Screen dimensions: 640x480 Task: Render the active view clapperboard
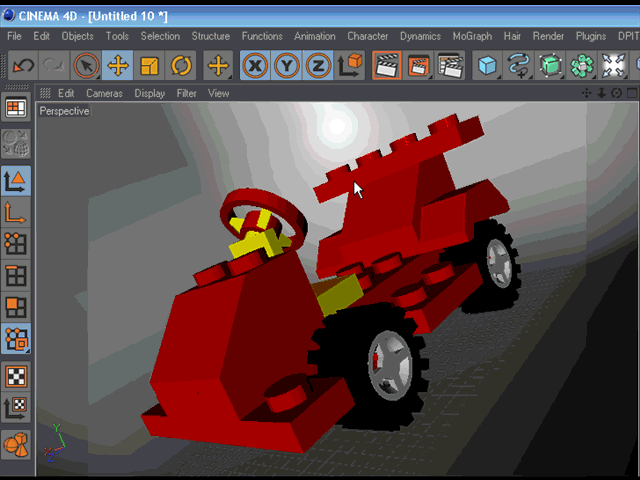(x=387, y=65)
